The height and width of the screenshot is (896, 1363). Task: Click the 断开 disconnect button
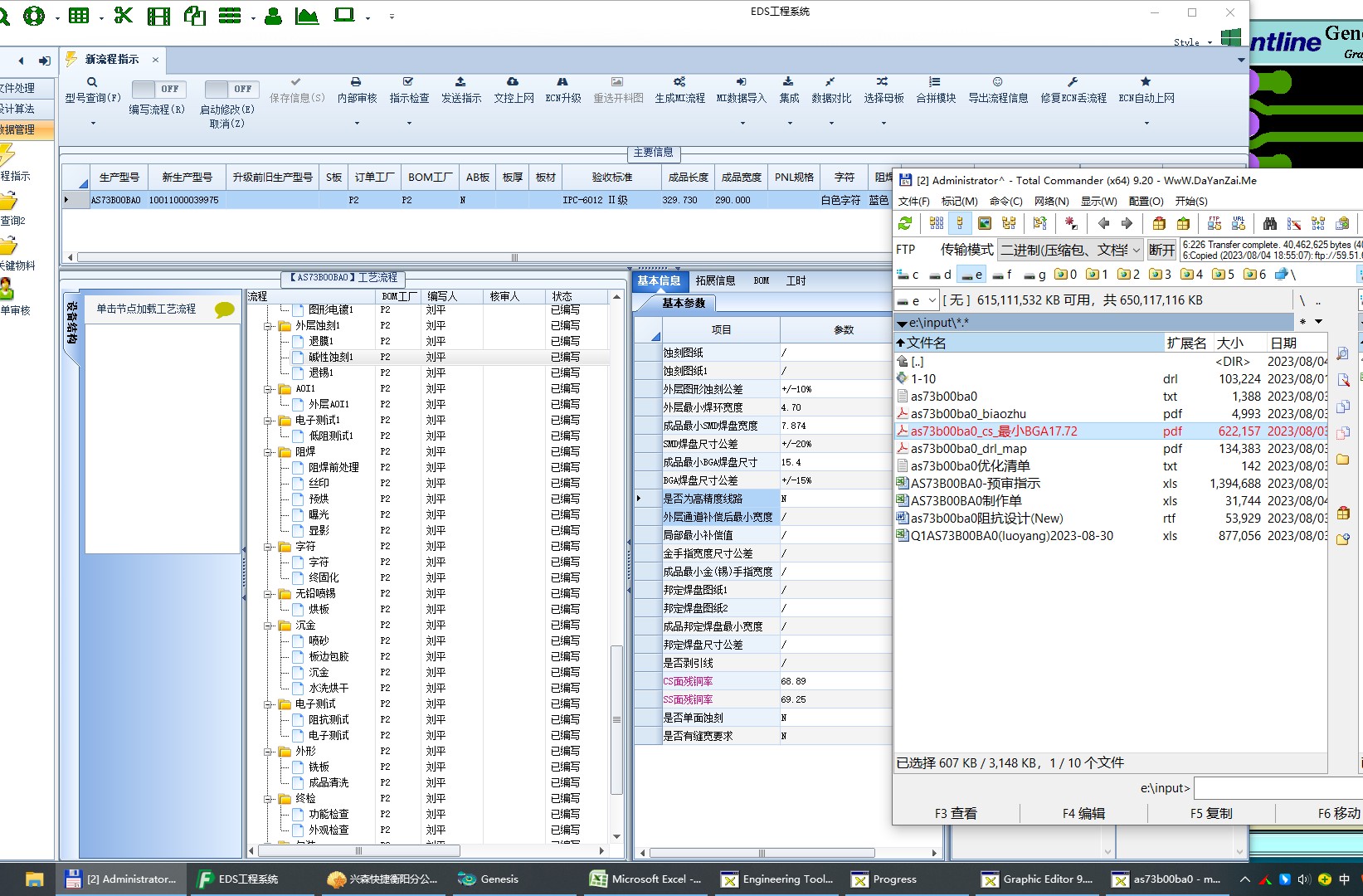click(1161, 250)
